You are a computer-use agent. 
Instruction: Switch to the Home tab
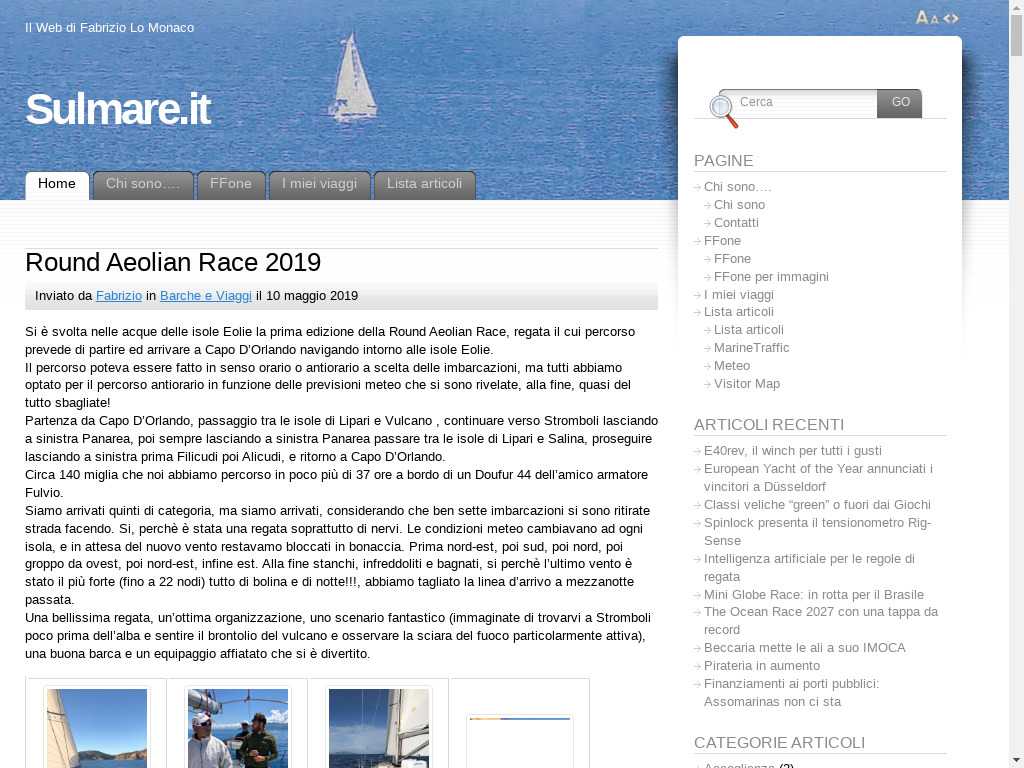coord(57,184)
